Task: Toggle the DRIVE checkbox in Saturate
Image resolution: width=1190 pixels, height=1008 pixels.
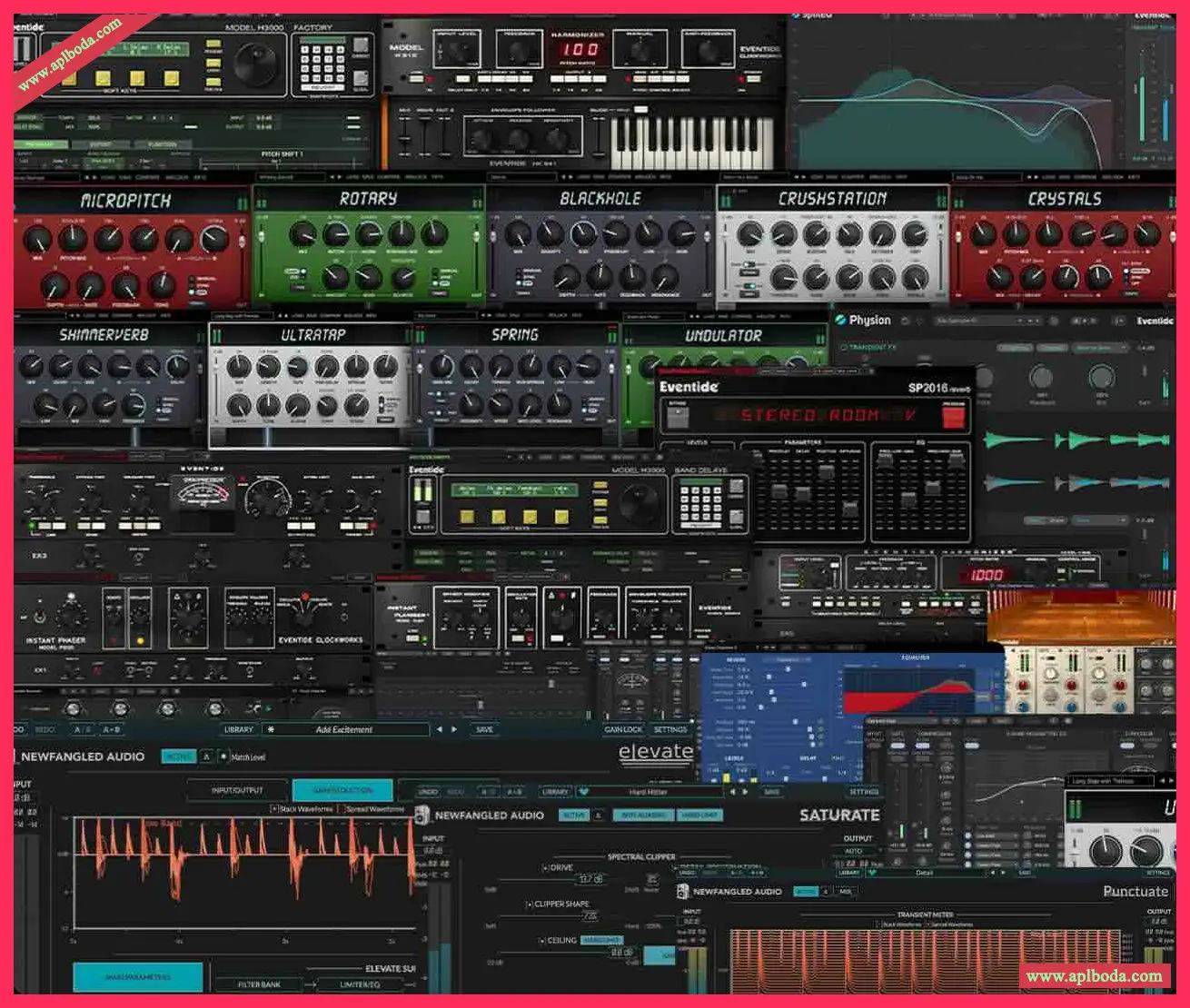Action: 545,867
